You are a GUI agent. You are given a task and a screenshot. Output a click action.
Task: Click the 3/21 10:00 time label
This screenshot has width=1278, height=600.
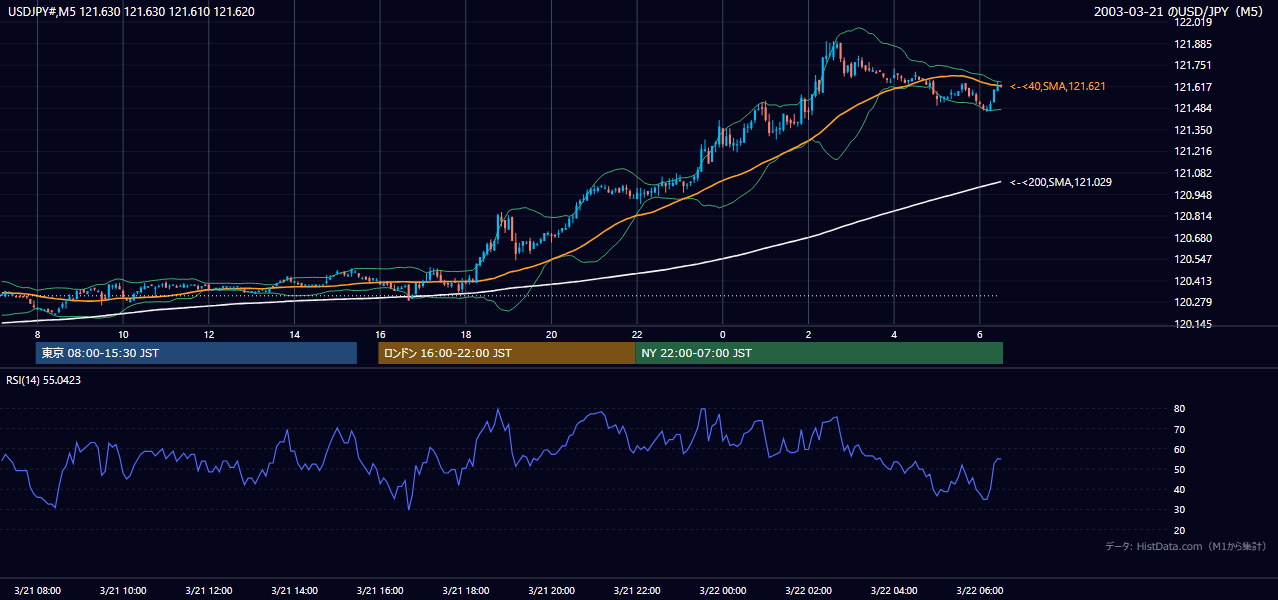(x=123, y=590)
